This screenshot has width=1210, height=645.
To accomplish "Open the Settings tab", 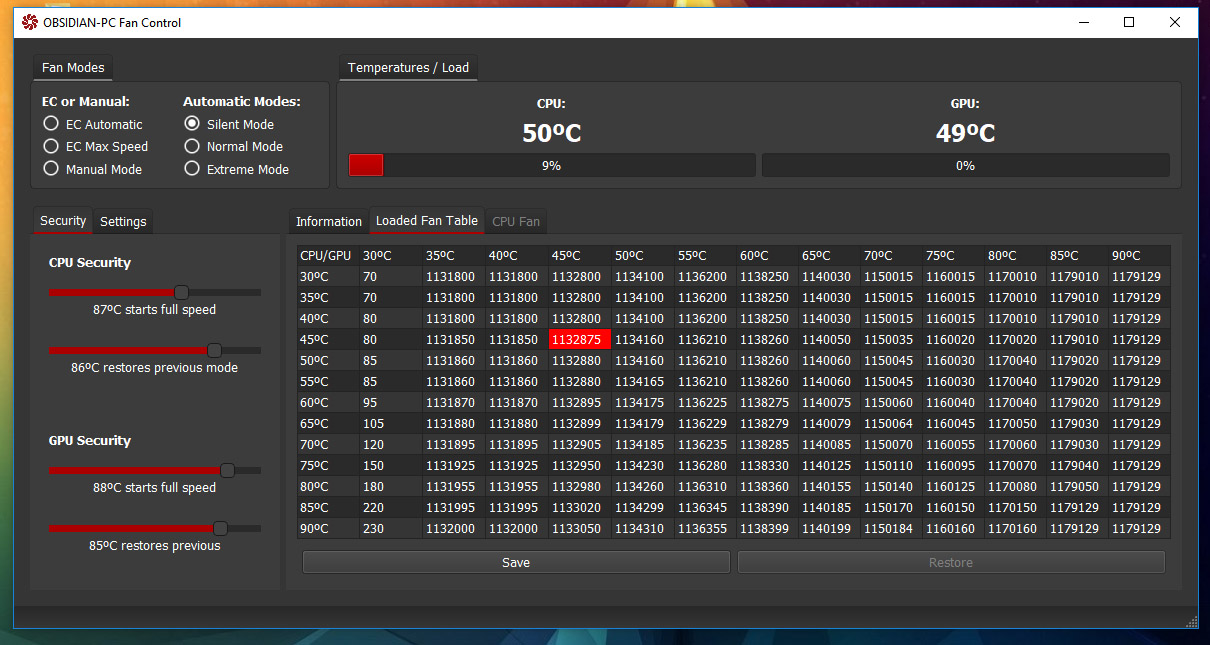I will pos(123,222).
